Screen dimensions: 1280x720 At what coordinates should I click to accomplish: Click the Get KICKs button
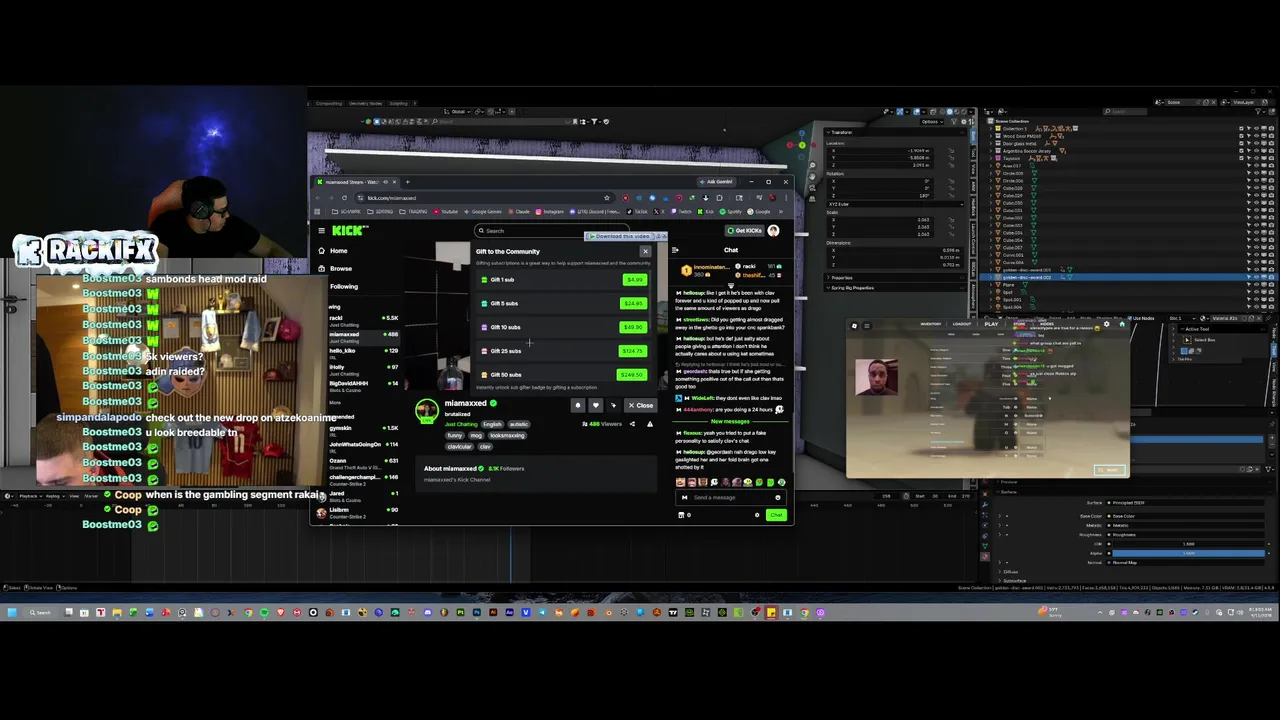(745, 230)
